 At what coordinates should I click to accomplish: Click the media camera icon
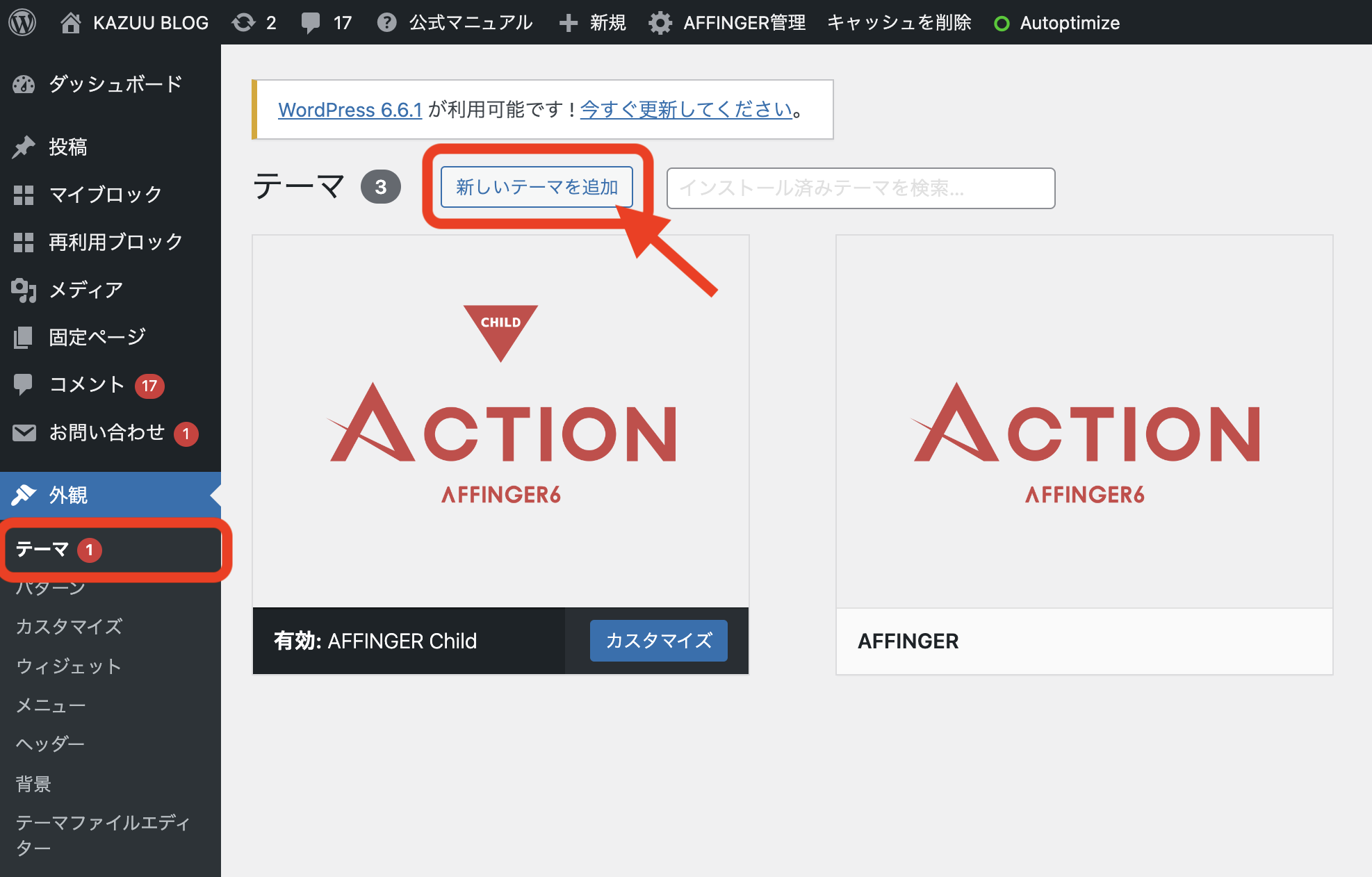[24, 290]
